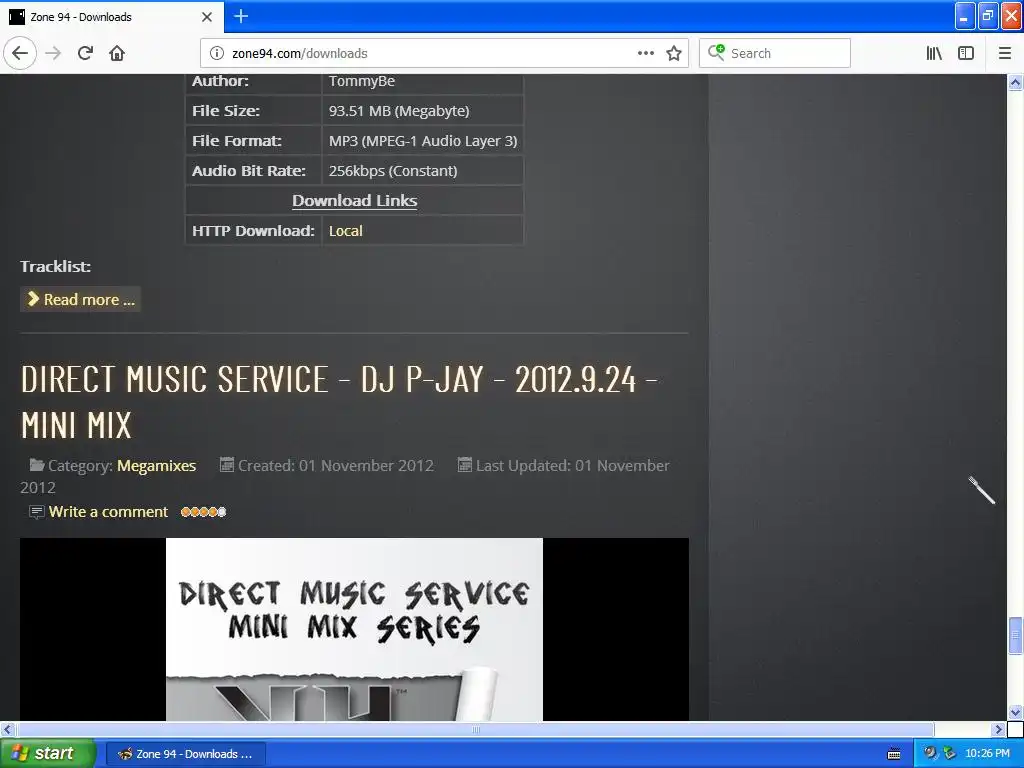The height and width of the screenshot is (768, 1024).
Task: Click Write a comment link
Action: tap(108, 511)
